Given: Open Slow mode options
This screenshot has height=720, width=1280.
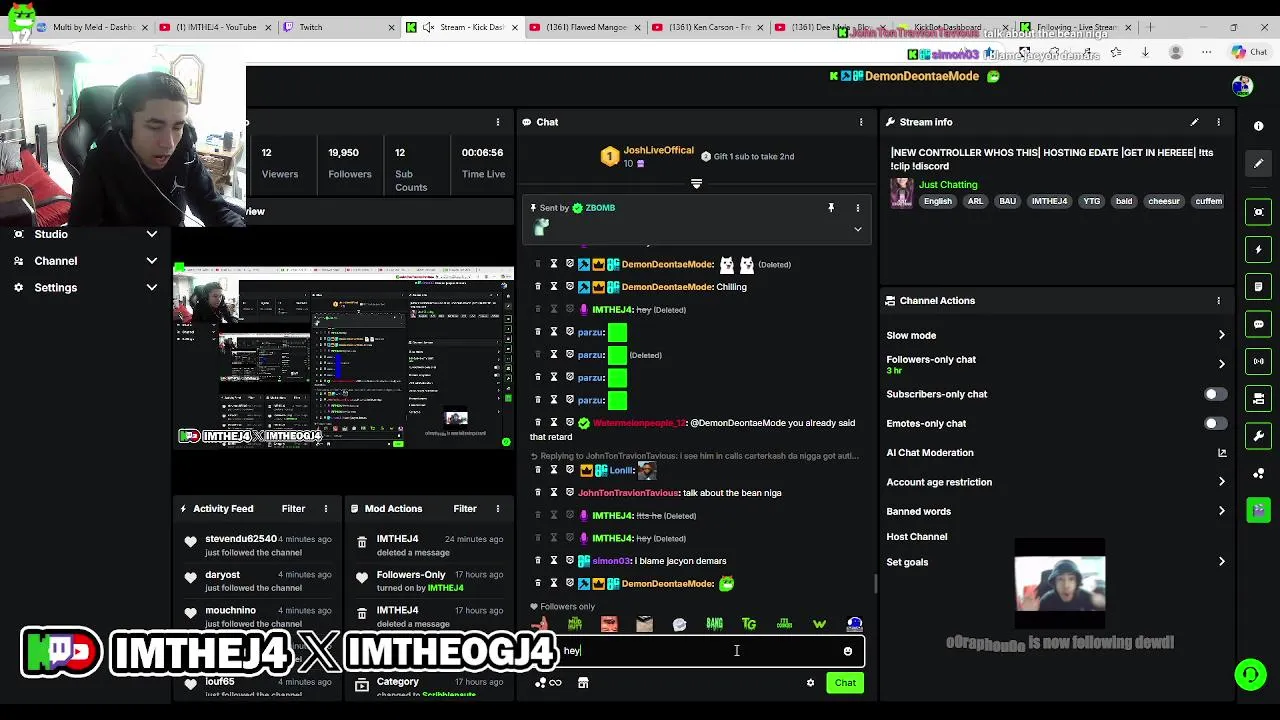Looking at the screenshot, I should point(1055,336).
